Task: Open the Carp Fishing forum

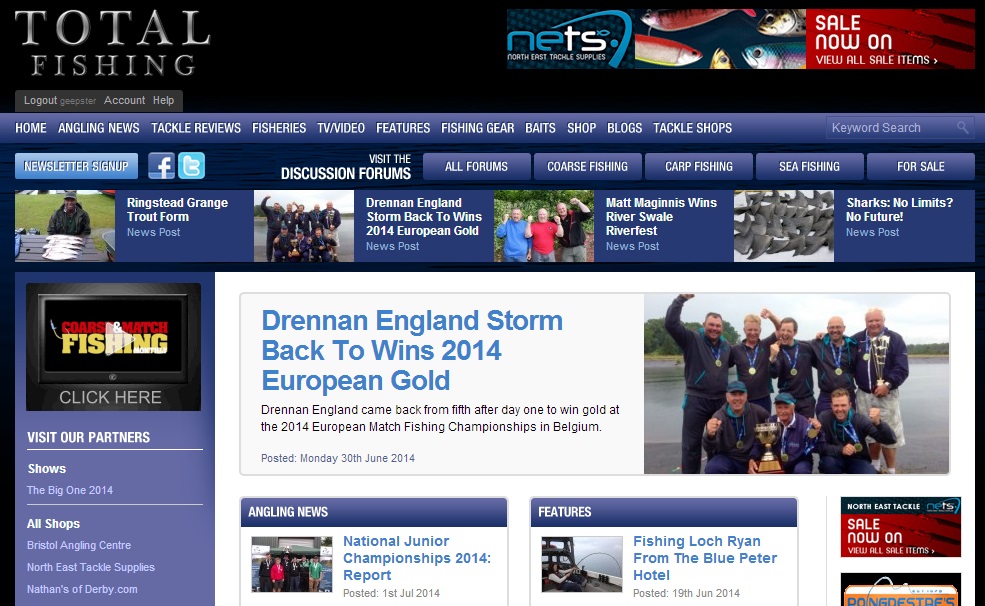Action: (x=699, y=167)
